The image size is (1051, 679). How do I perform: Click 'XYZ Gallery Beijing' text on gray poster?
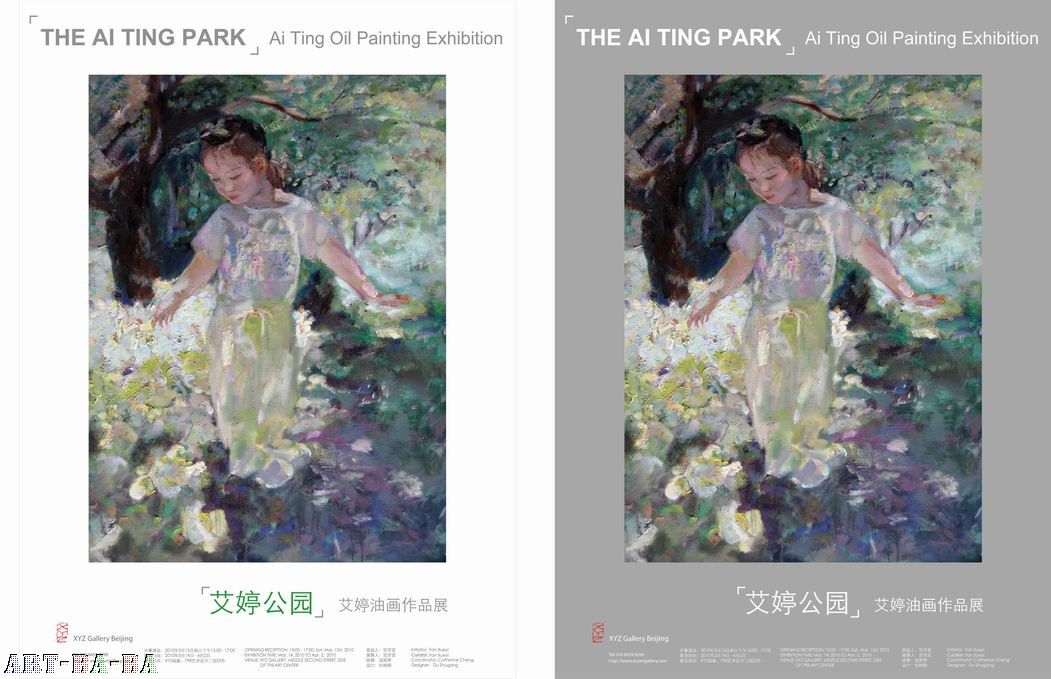point(639,638)
